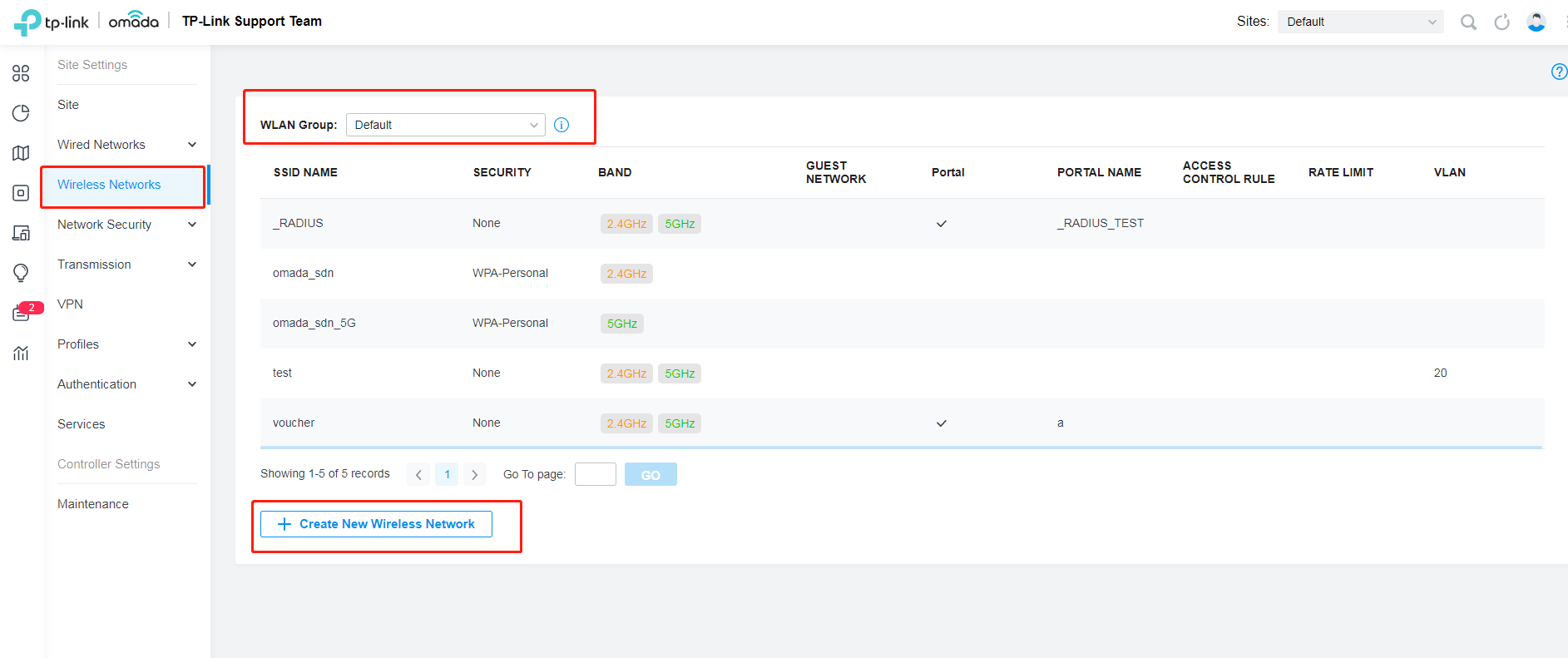Click the GO page button

tap(650, 474)
